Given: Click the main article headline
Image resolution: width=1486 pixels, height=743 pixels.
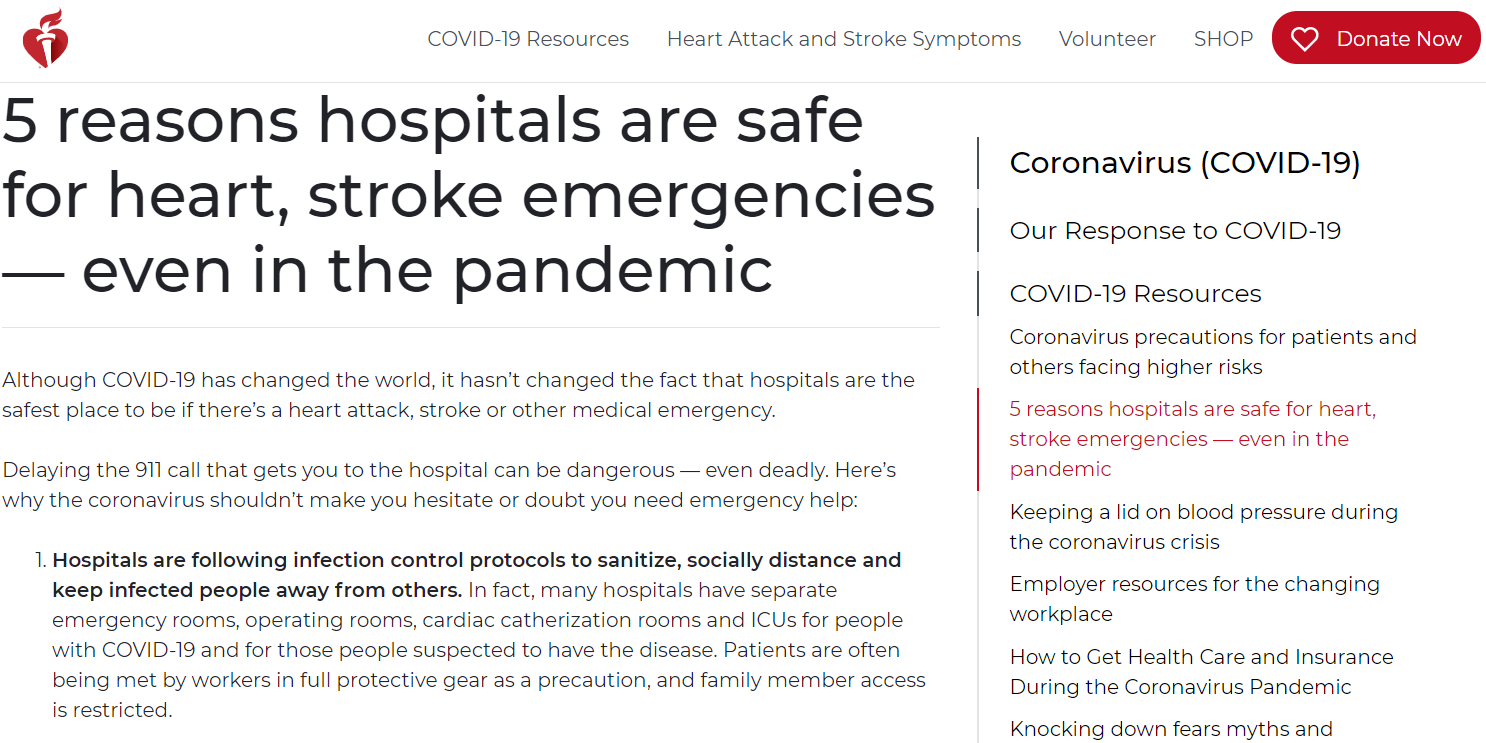Looking at the screenshot, I should click(x=468, y=195).
